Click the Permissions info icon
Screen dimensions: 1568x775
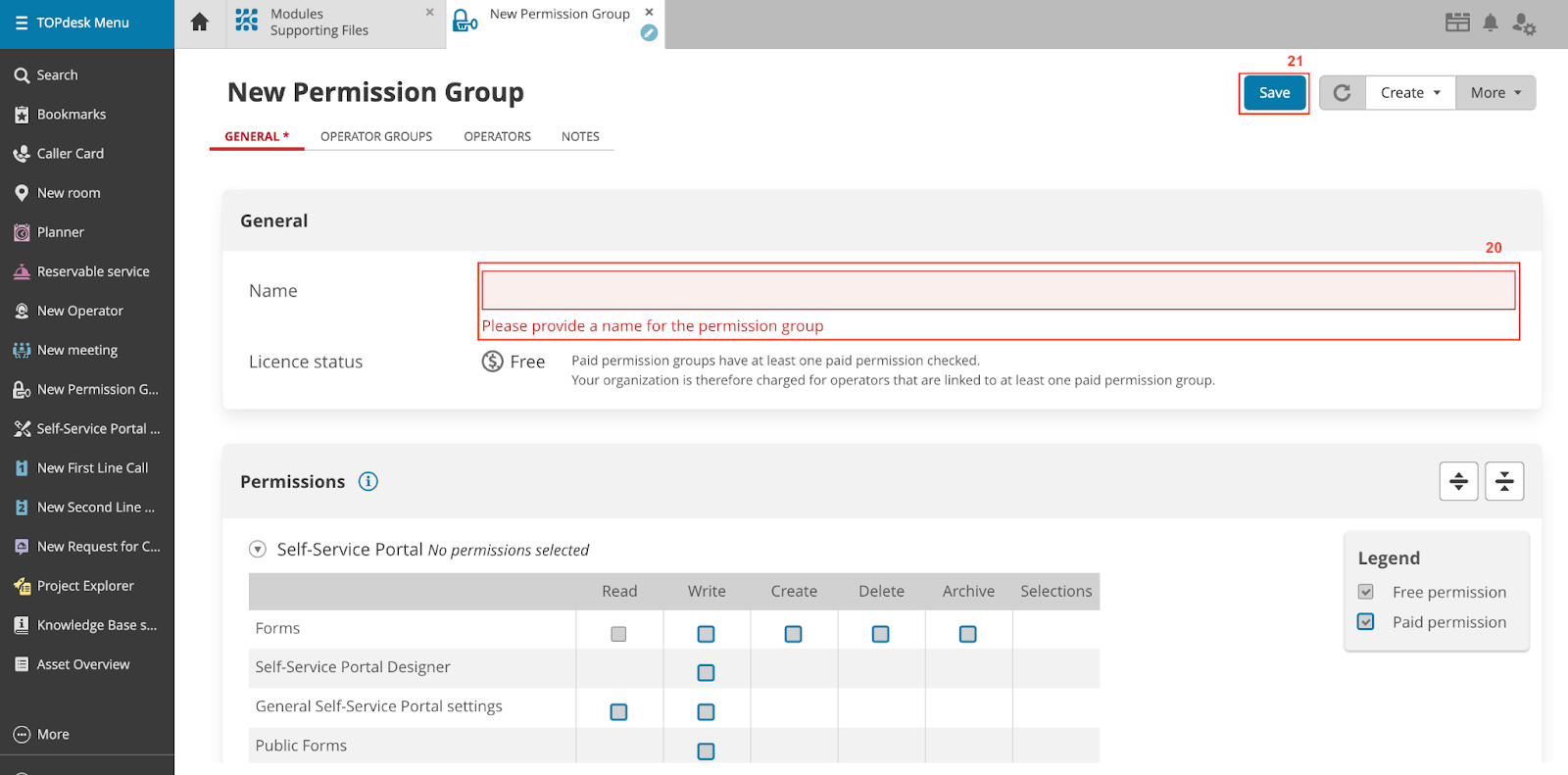point(367,481)
